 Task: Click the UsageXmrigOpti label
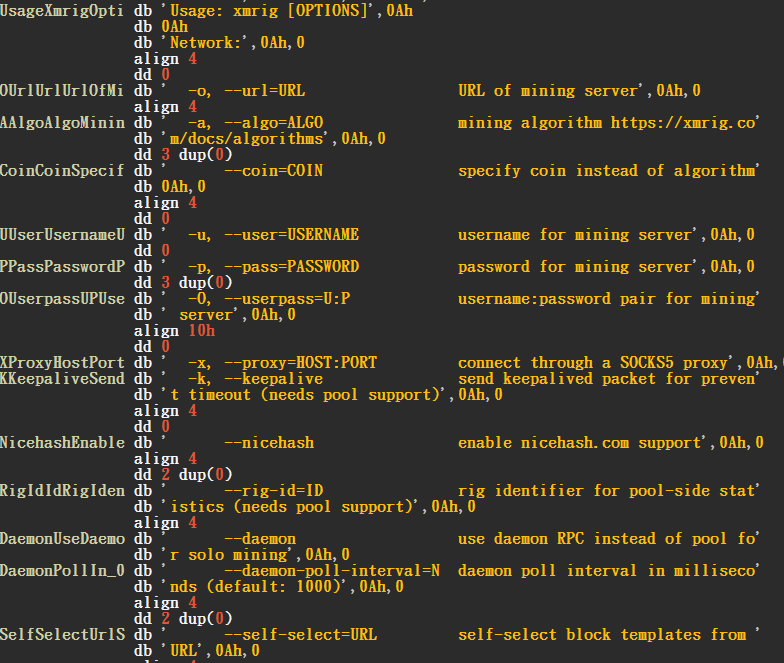tap(62, 11)
